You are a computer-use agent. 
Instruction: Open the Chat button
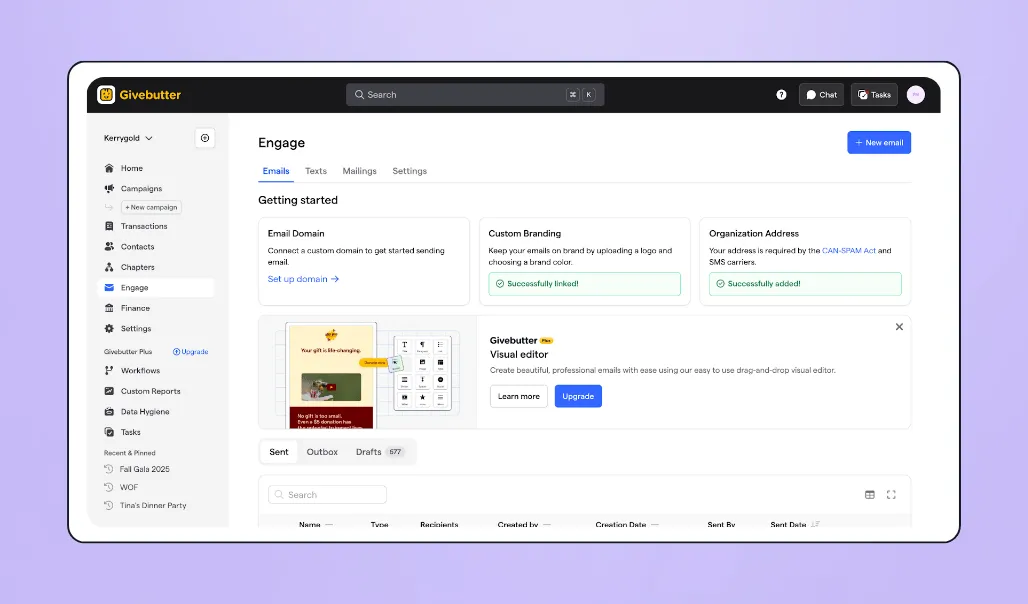pos(821,94)
